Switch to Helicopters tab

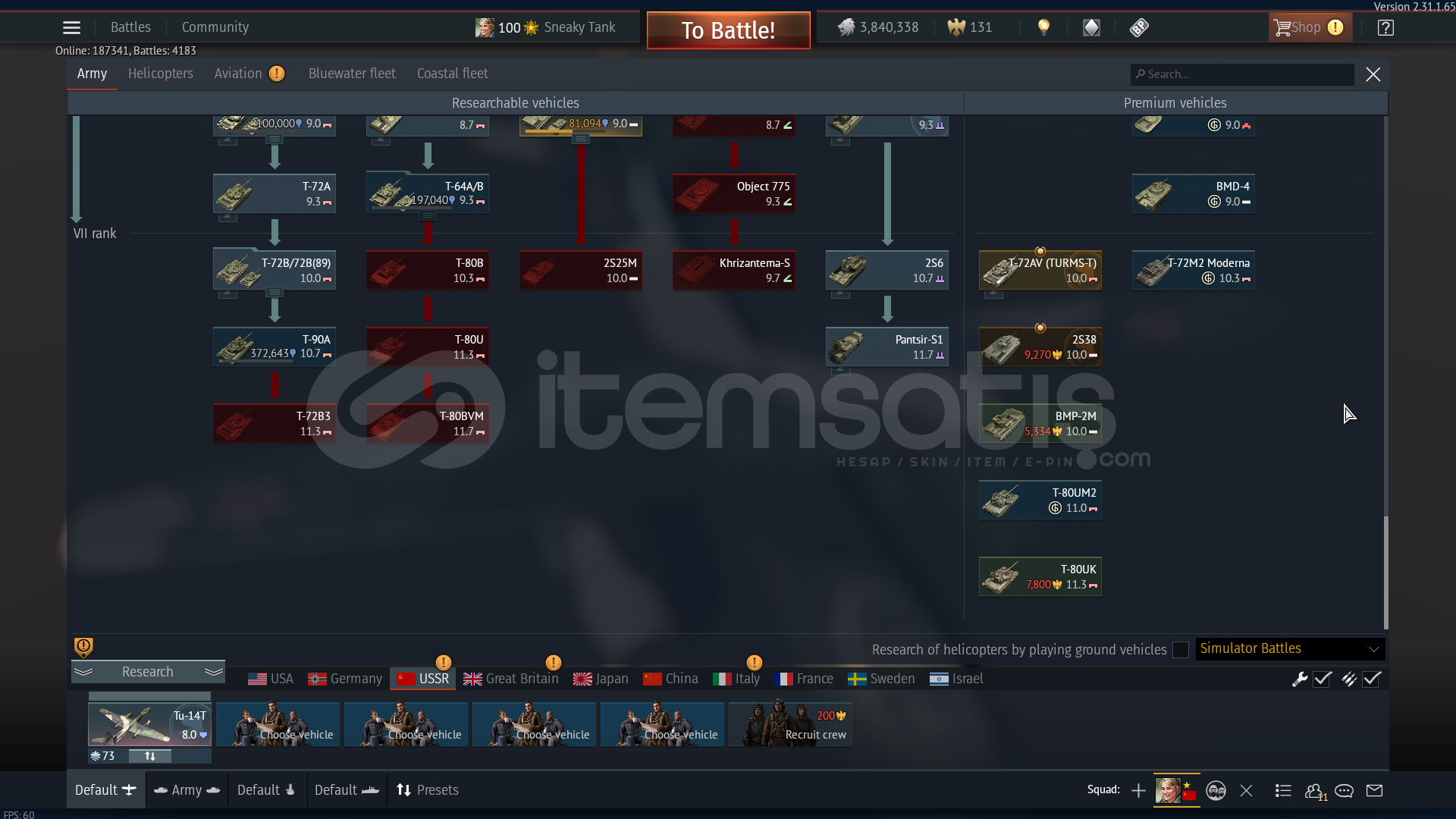161,74
